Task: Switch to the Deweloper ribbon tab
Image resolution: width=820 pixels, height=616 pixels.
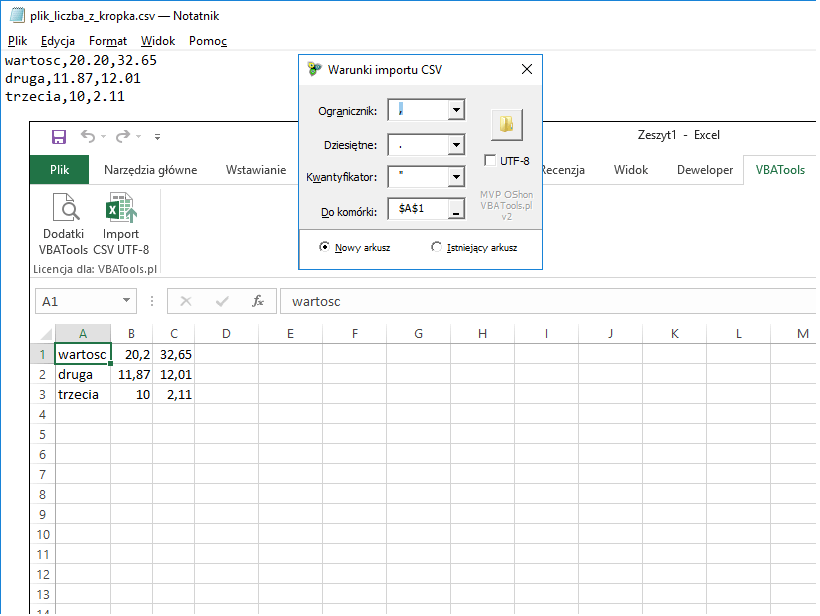Action: click(x=705, y=170)
